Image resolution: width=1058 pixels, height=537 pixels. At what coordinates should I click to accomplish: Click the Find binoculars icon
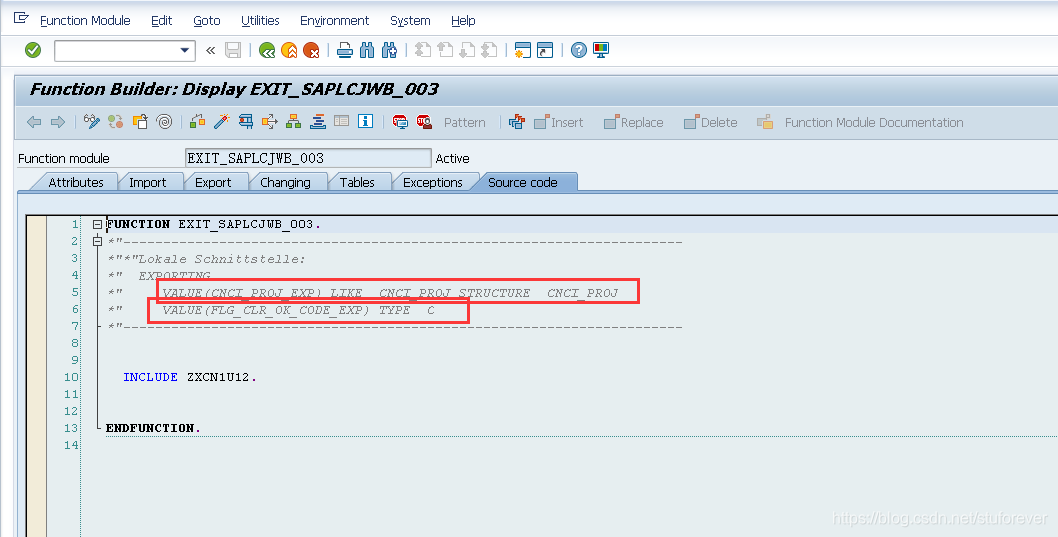coord(367,50)
